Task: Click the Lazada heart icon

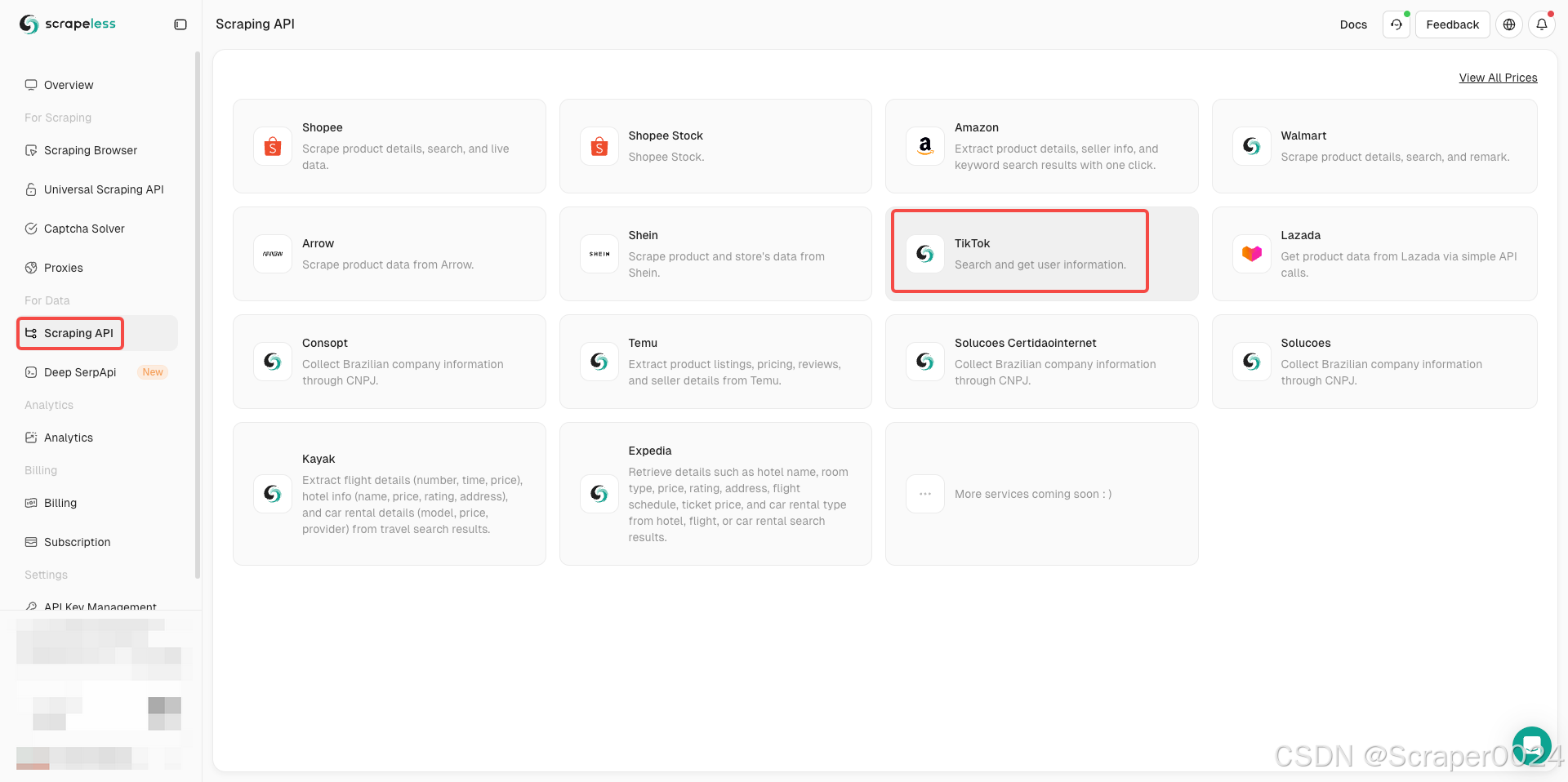Action: point(1251,254)
